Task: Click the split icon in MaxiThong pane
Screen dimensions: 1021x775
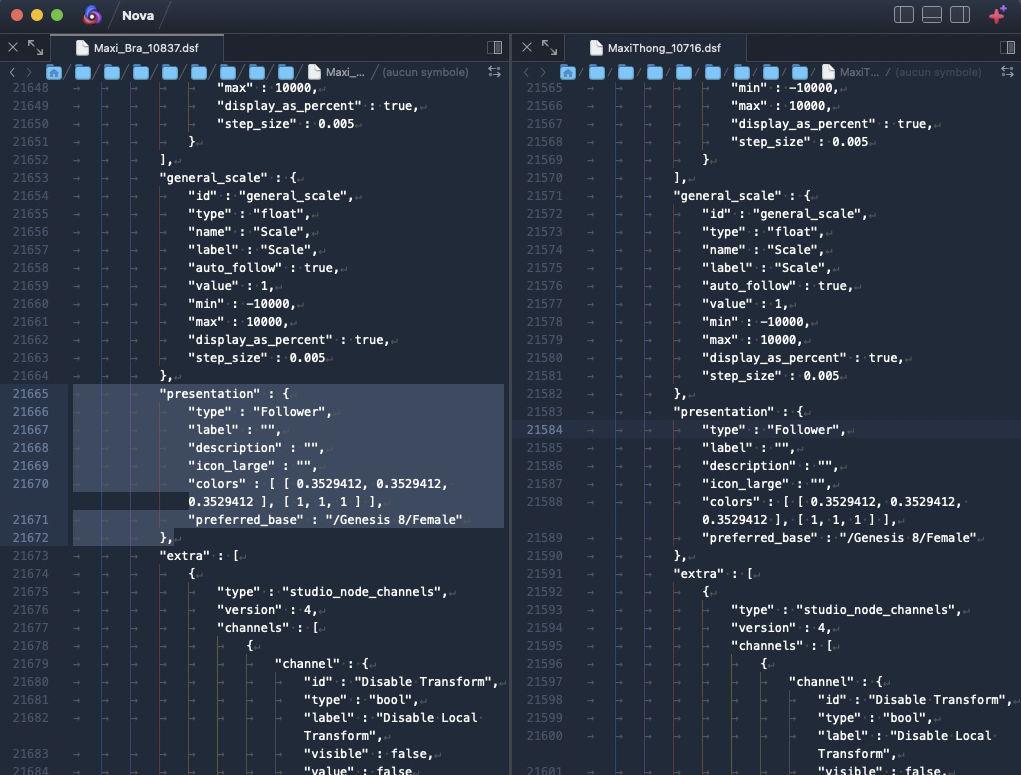Action: 1007,48
